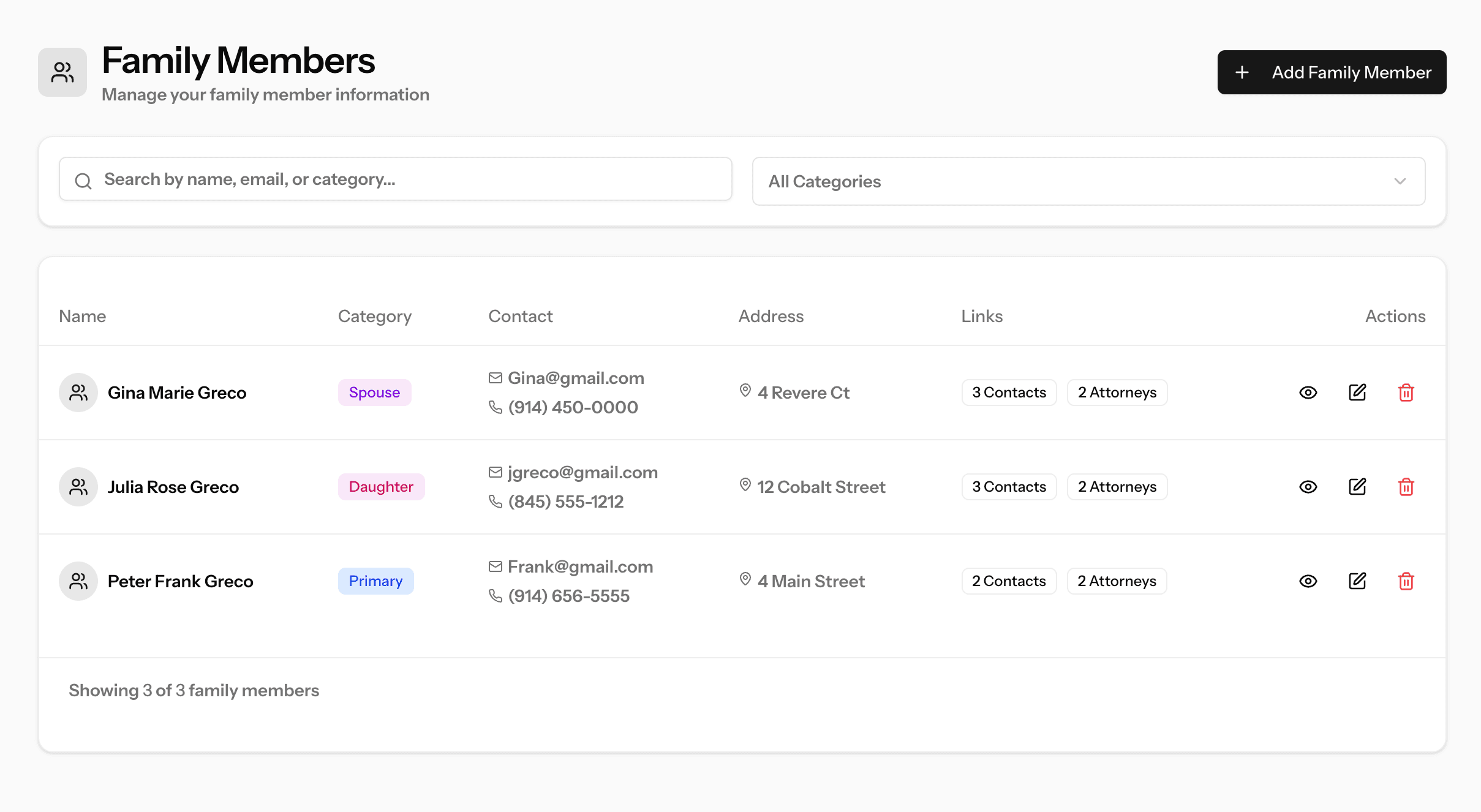
Task: Open Gina's 3 Contacts link badge
Action: (1009, 393)
